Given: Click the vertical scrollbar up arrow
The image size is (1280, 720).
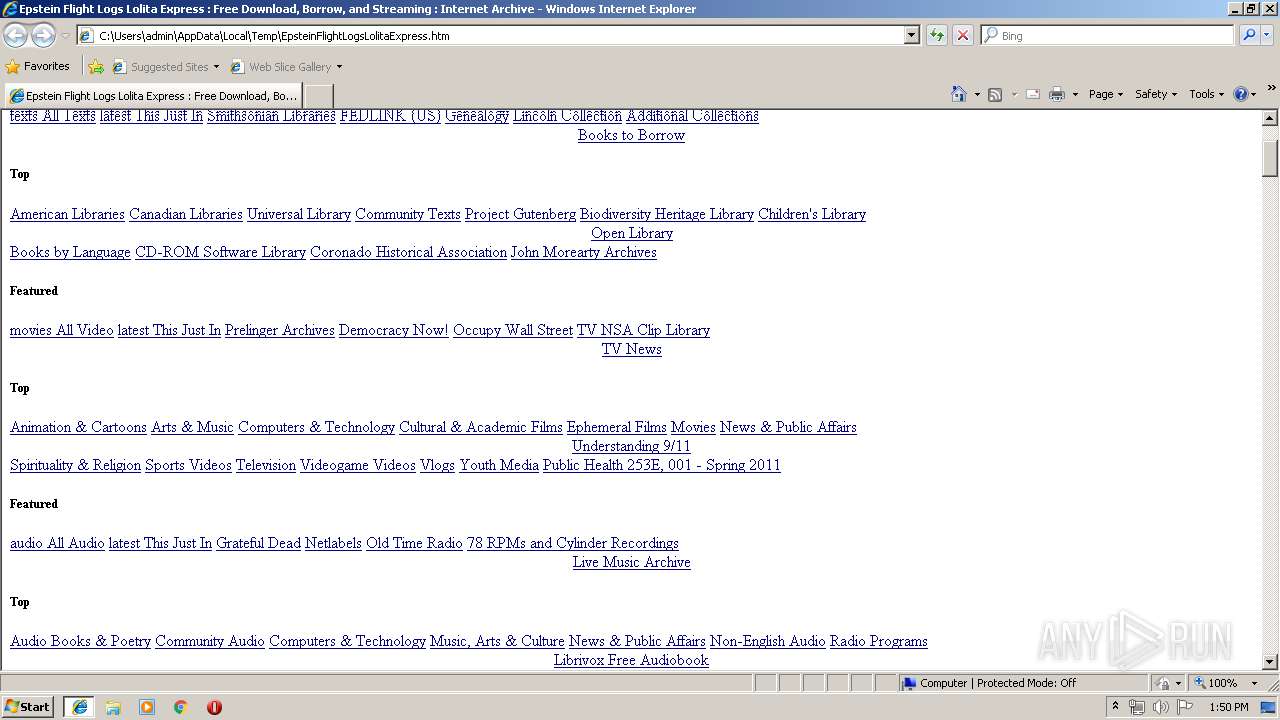Looking at the screenshot, I should 1270,118.
